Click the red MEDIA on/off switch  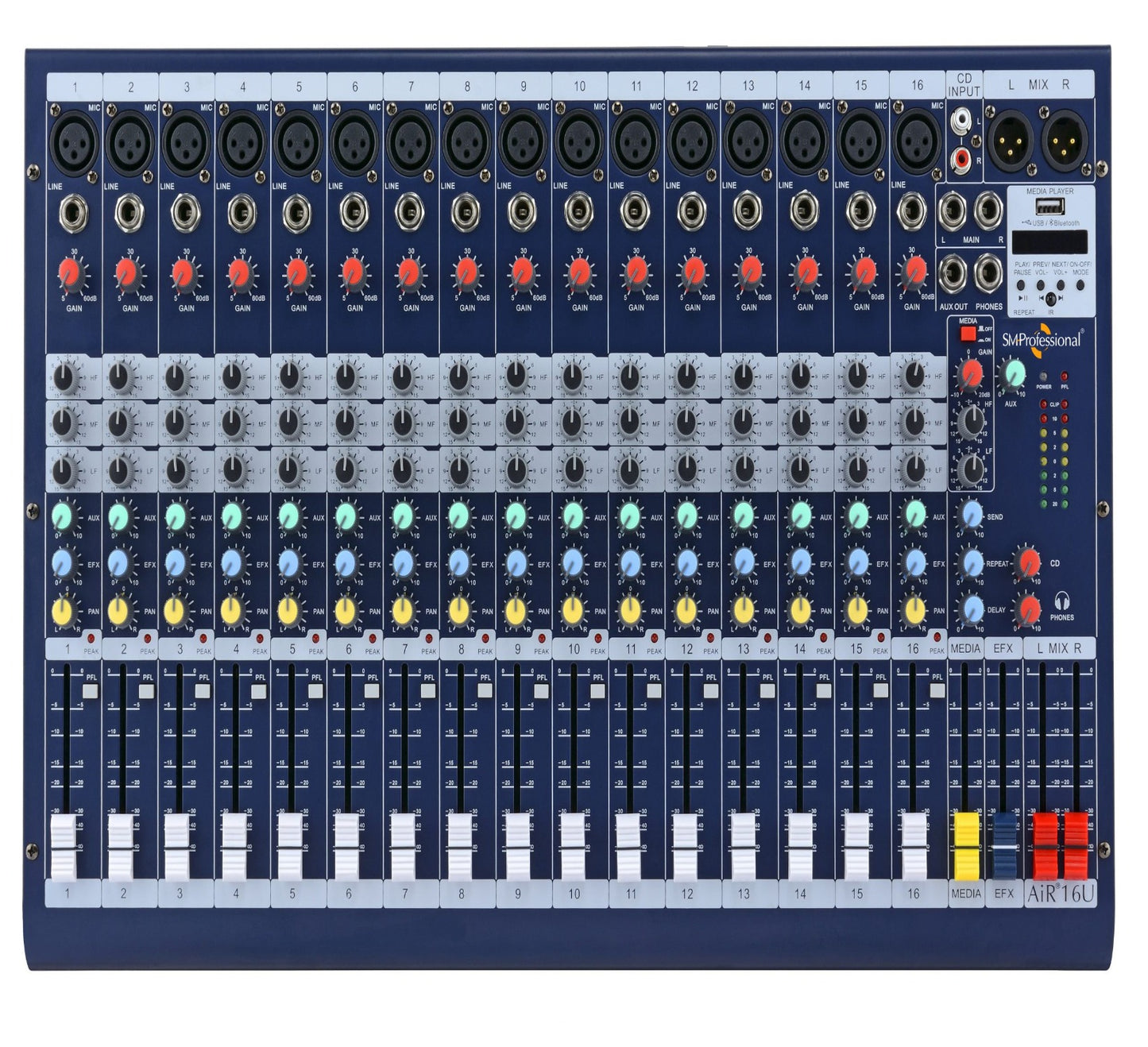968,334
